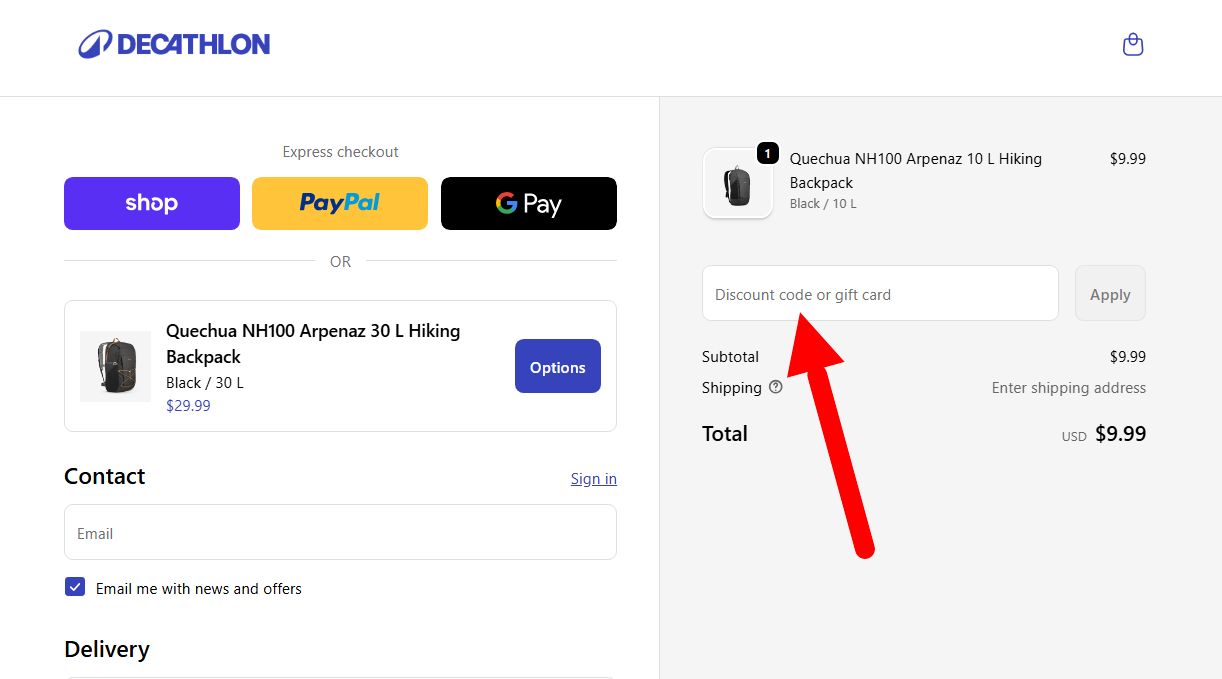Select Google Pay express checkout
The width and height of the screenshot is (1222, 679).
pyautogui.click(x=529, y=203)
